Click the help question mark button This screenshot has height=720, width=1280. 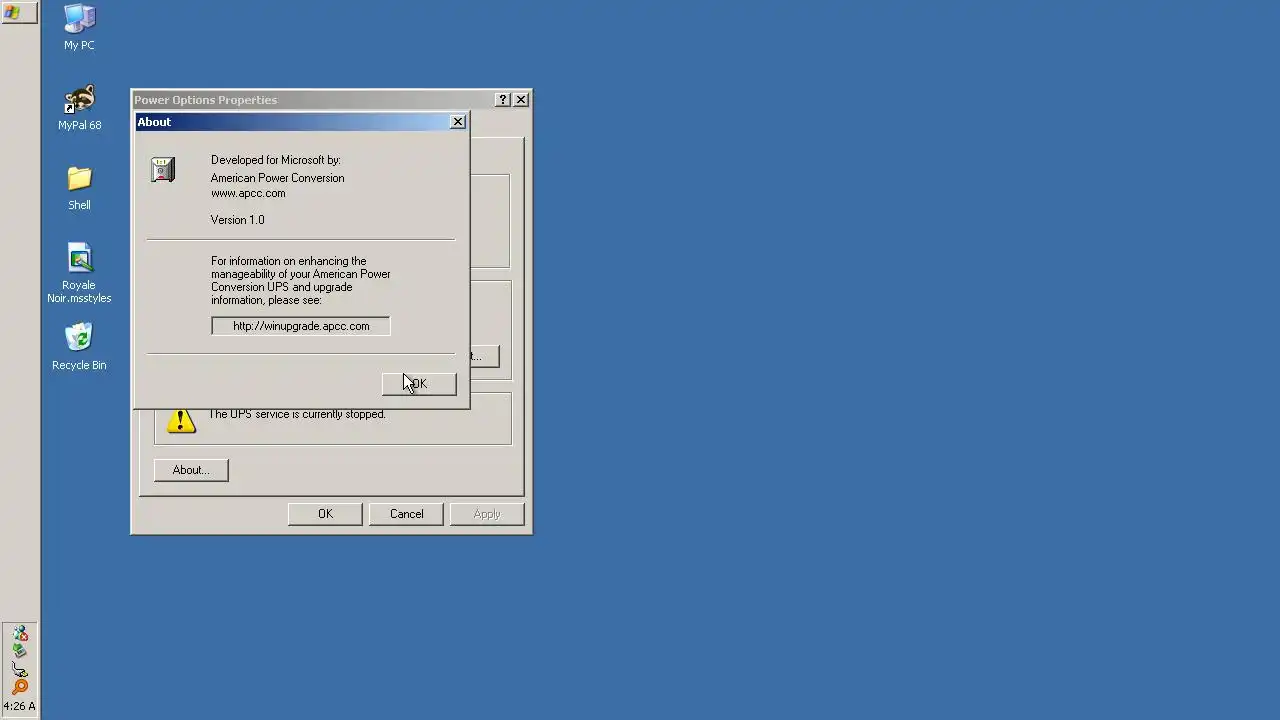tap(503, 100)
